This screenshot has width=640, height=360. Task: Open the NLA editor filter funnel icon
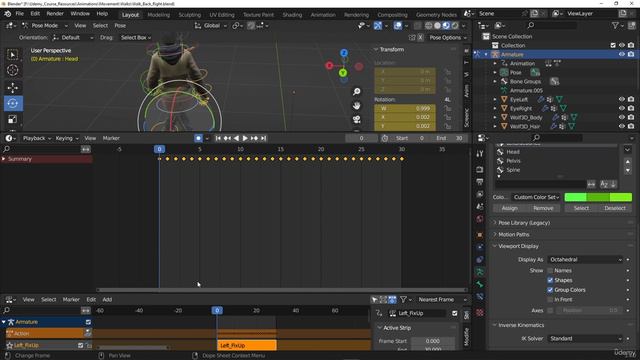tap(403, 300)
